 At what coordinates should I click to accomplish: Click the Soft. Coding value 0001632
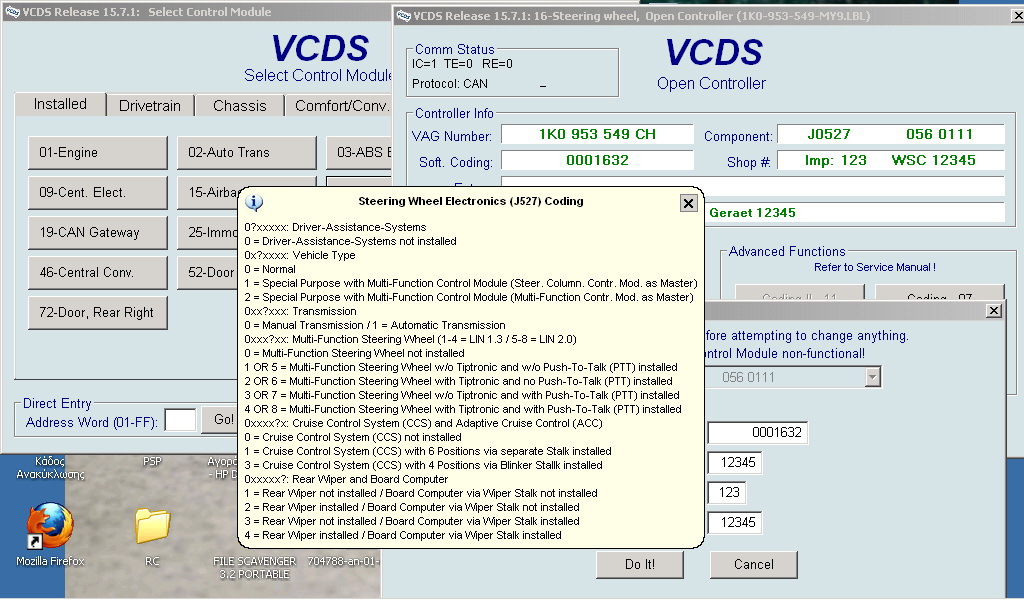click(597, 161)
